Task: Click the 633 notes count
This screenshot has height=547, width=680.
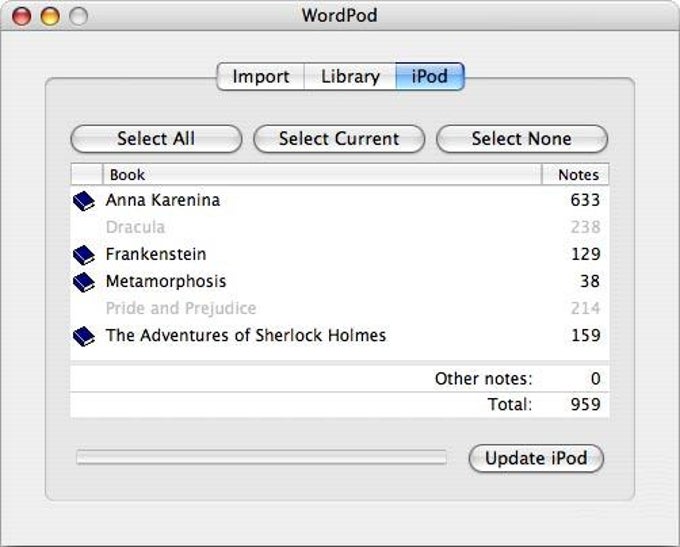Action: [x=585, y=200]
